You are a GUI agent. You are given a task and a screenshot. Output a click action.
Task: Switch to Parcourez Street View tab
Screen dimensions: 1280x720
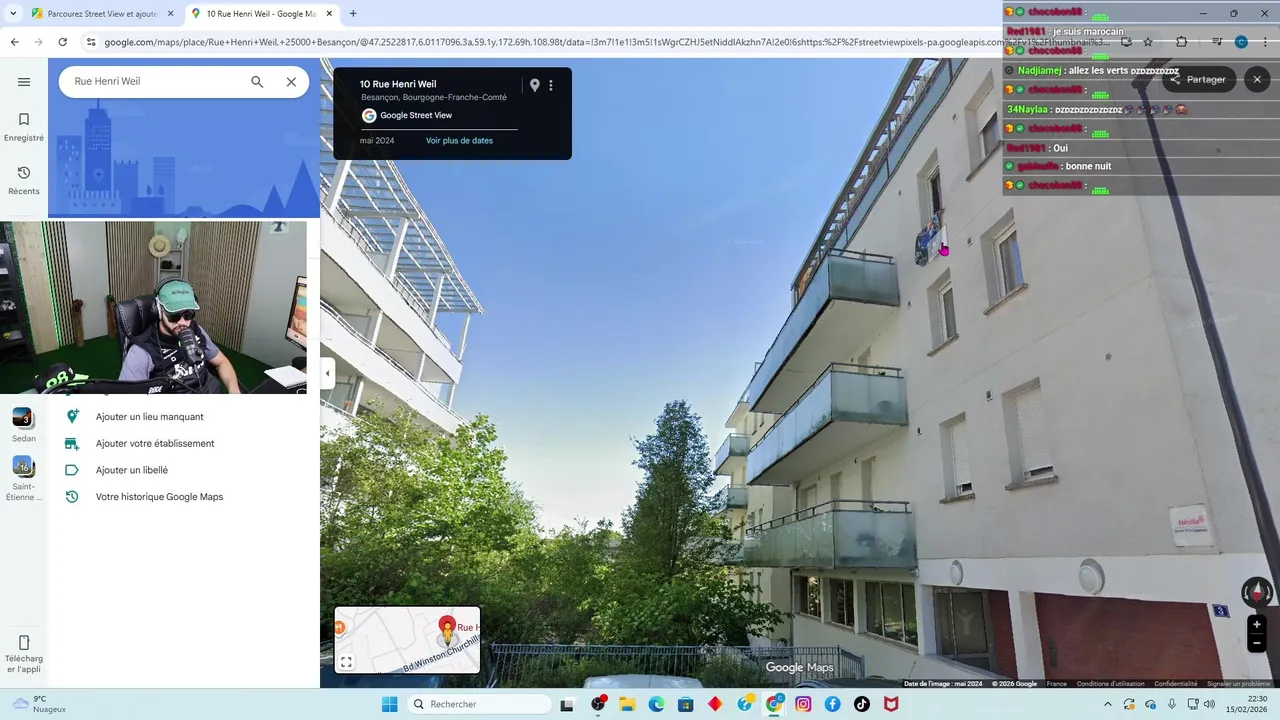tap(95, 14)
